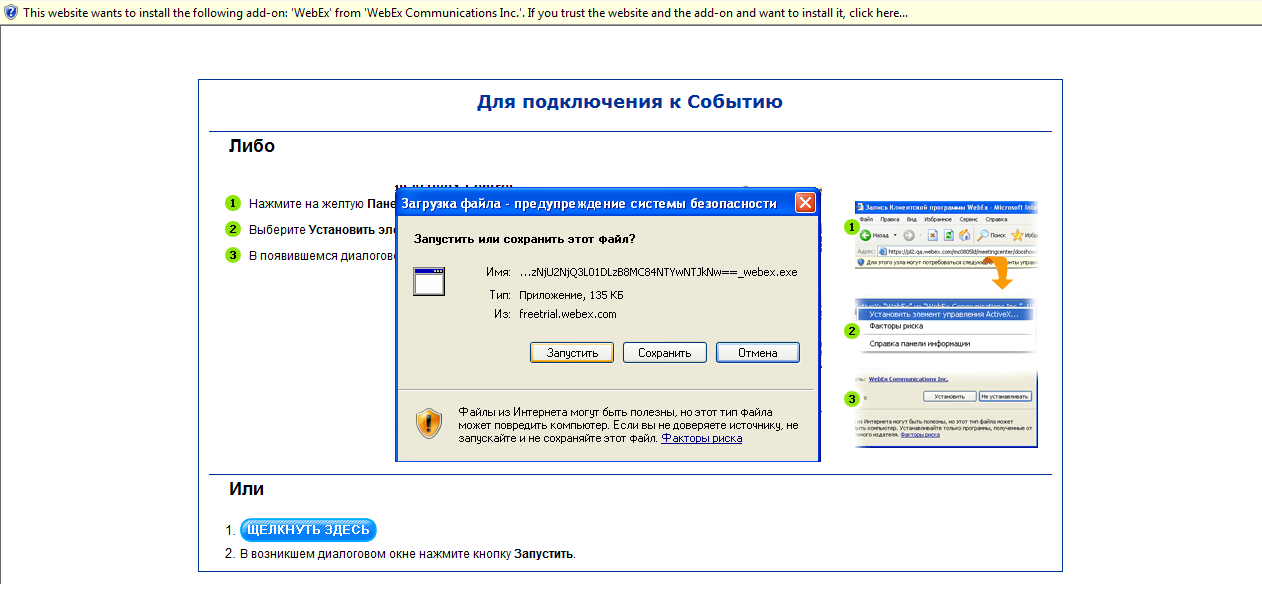The width and height of the screenshot is (1262, 590).
Task: Click the 'freetrial.webex.com' source text
Action: [568, 314]
